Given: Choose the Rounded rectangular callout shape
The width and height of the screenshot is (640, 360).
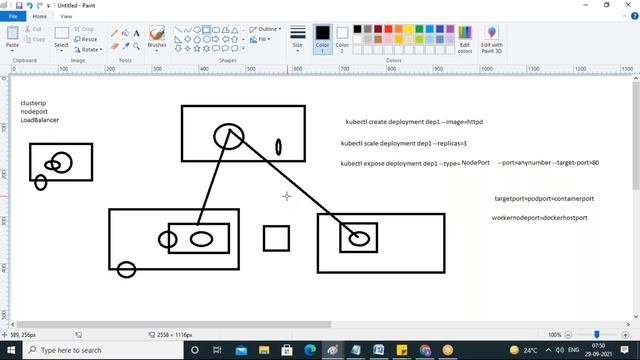Looking at the screenshot, I should tap(216, 49).
